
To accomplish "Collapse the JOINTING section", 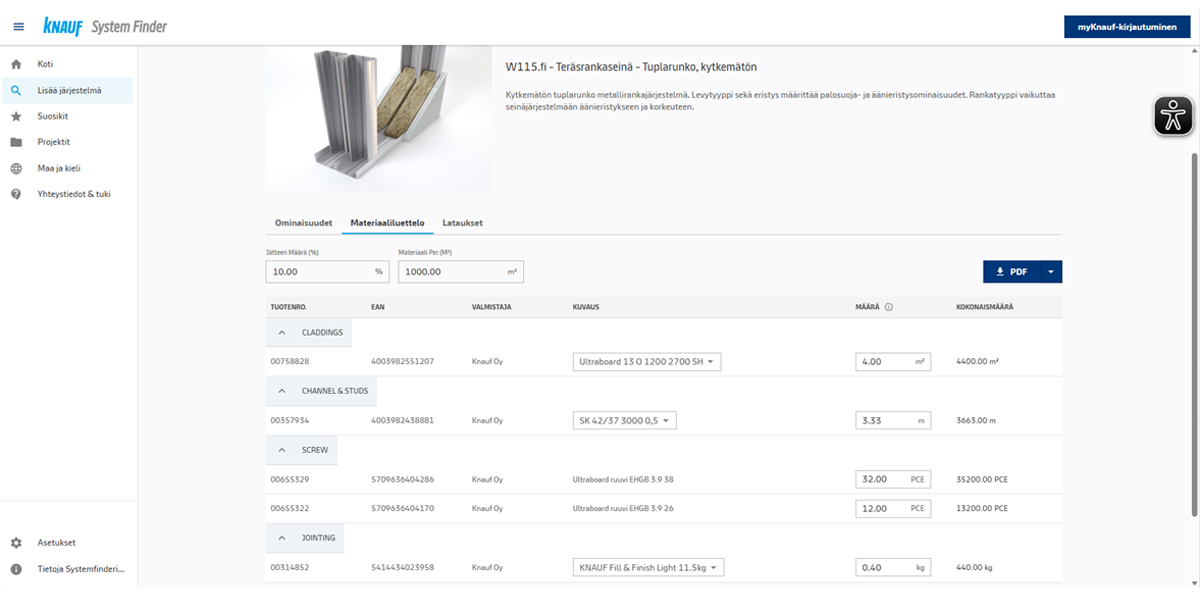I will (282, 537).
